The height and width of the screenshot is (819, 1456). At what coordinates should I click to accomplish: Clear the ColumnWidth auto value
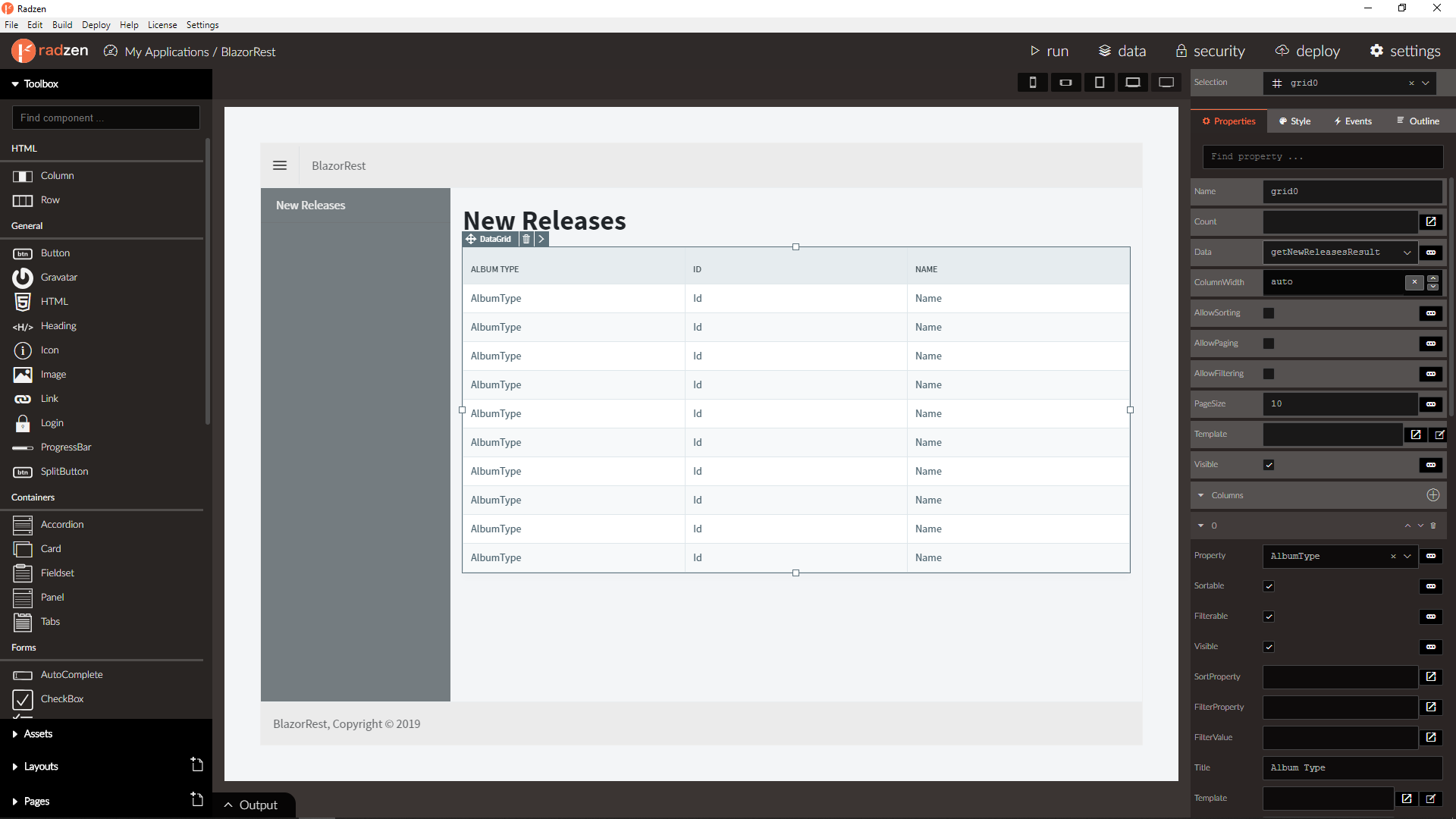(1414, 282)
